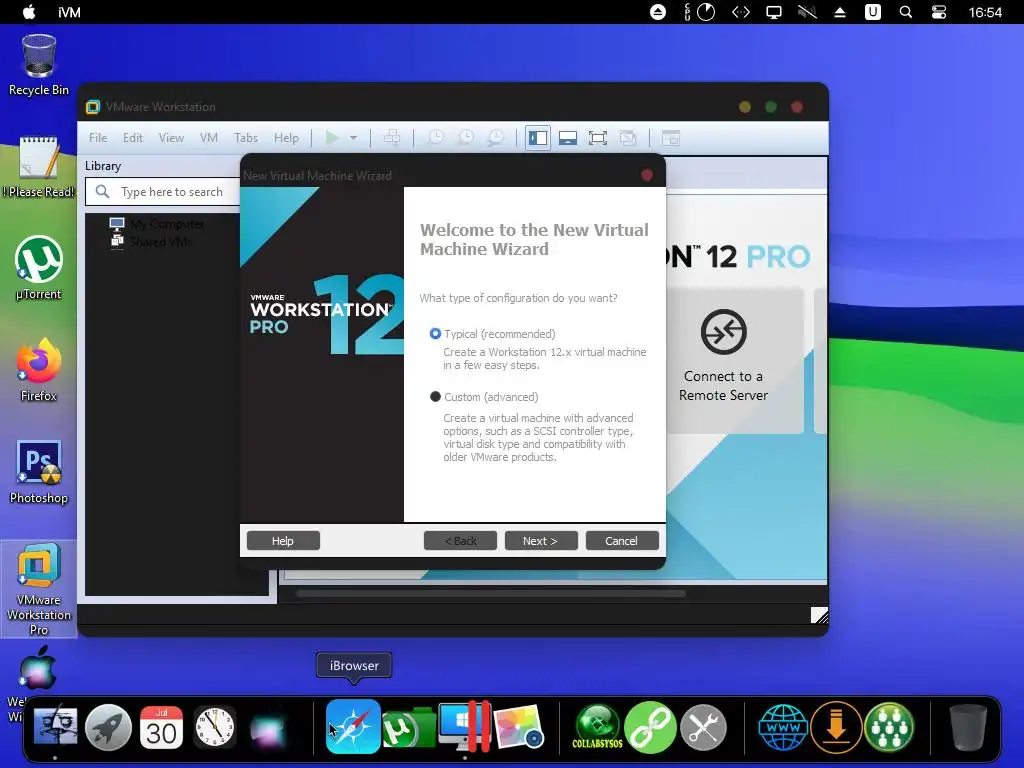
Task: Open the View menu in VMware Workstation
Action: pos(171,138)
